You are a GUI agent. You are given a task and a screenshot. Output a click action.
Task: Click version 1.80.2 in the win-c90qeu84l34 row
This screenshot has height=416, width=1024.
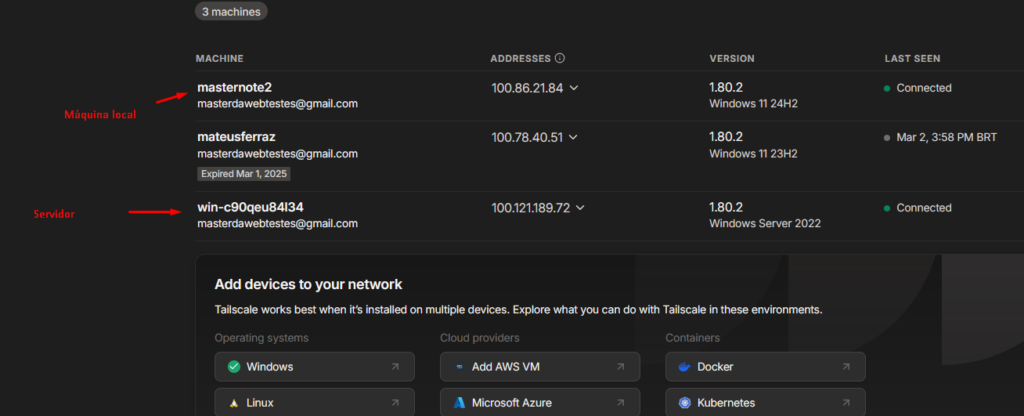(x=726, y=208)
